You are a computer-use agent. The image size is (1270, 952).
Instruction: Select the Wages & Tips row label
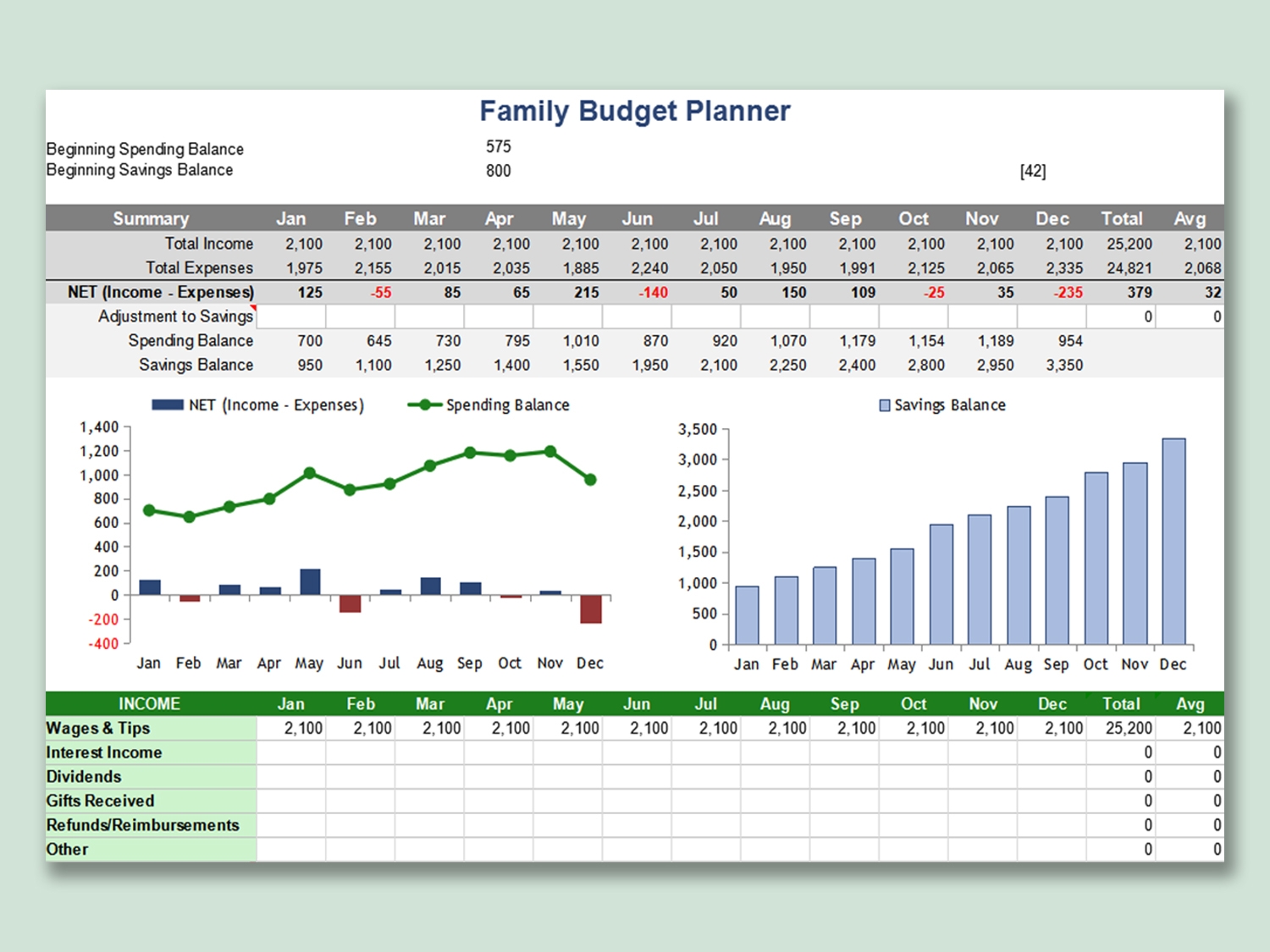tap(98, 728)
